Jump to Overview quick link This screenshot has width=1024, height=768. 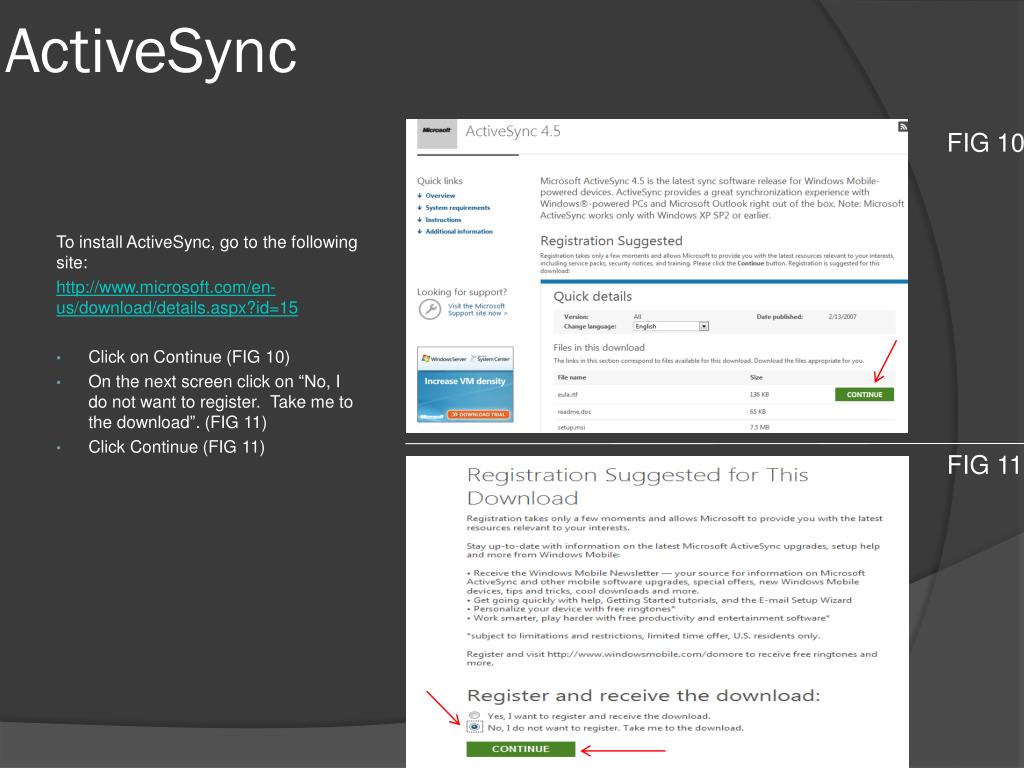pyautogui.click(x=440, y=195)
